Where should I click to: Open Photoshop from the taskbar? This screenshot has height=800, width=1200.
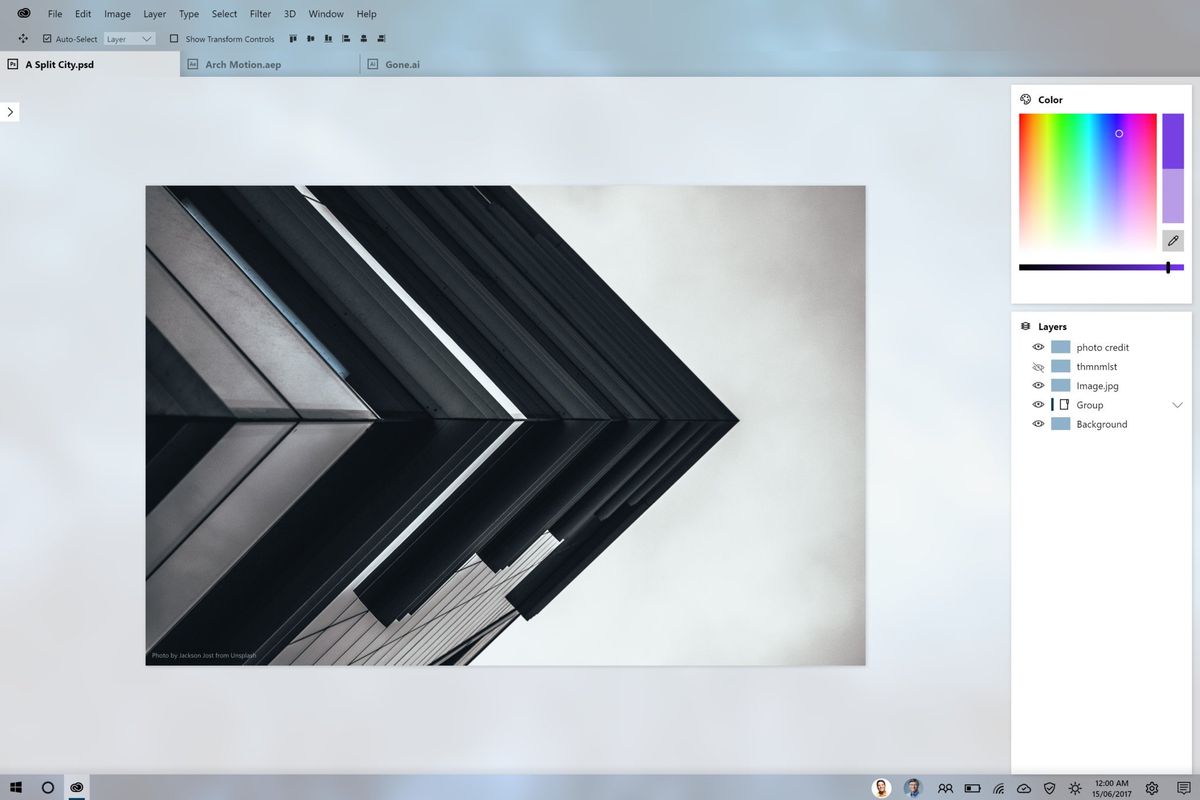(x=76, y=786)
